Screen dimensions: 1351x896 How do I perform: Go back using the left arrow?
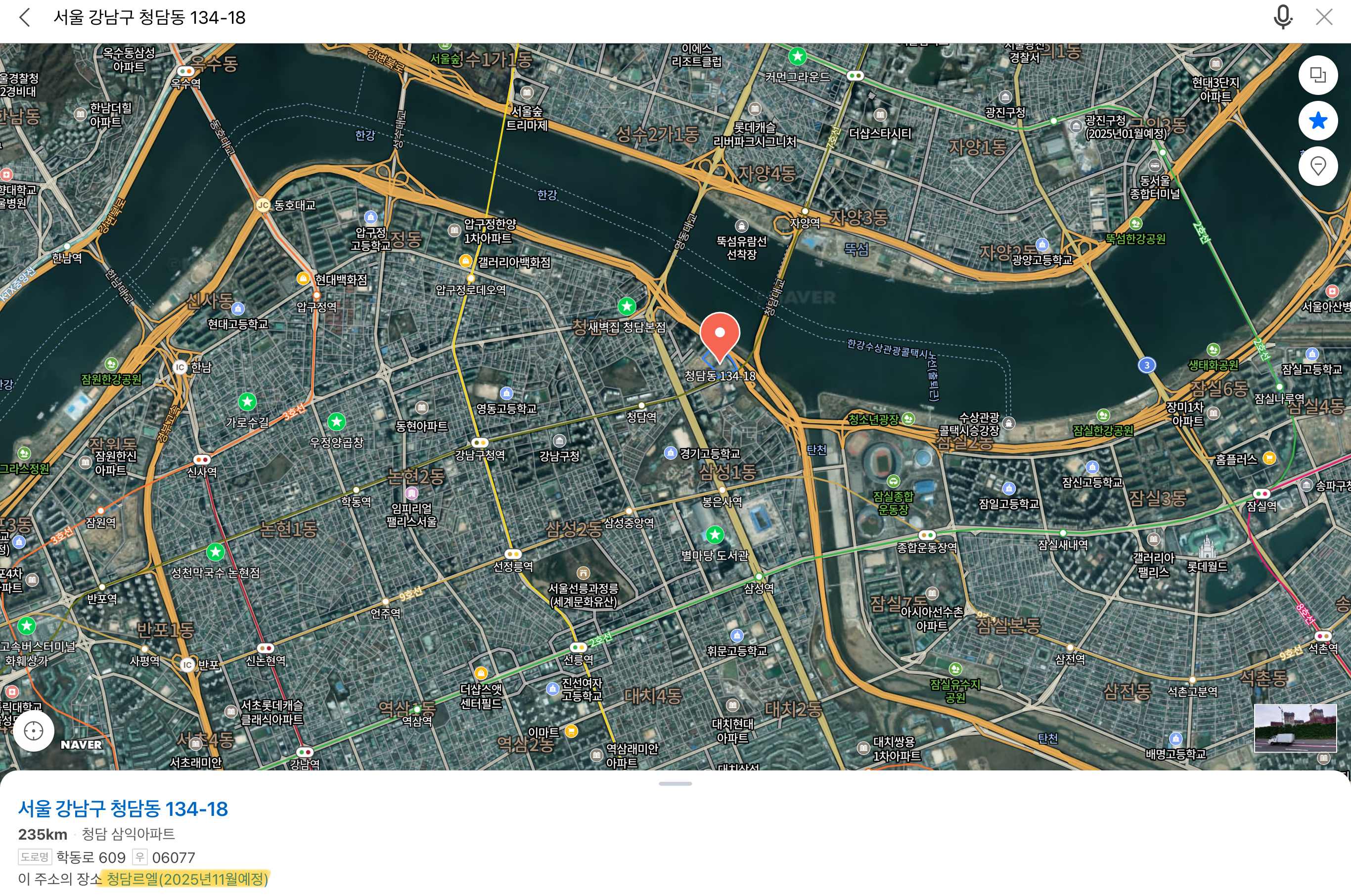pyautogui.click(x=25, y=18)
